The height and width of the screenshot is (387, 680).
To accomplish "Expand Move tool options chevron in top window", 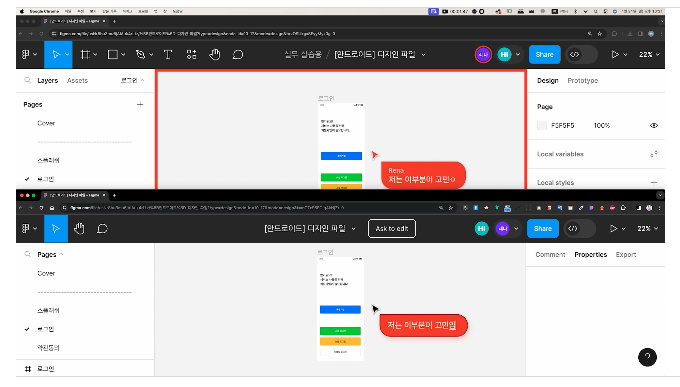I will [x=67, y=55].
